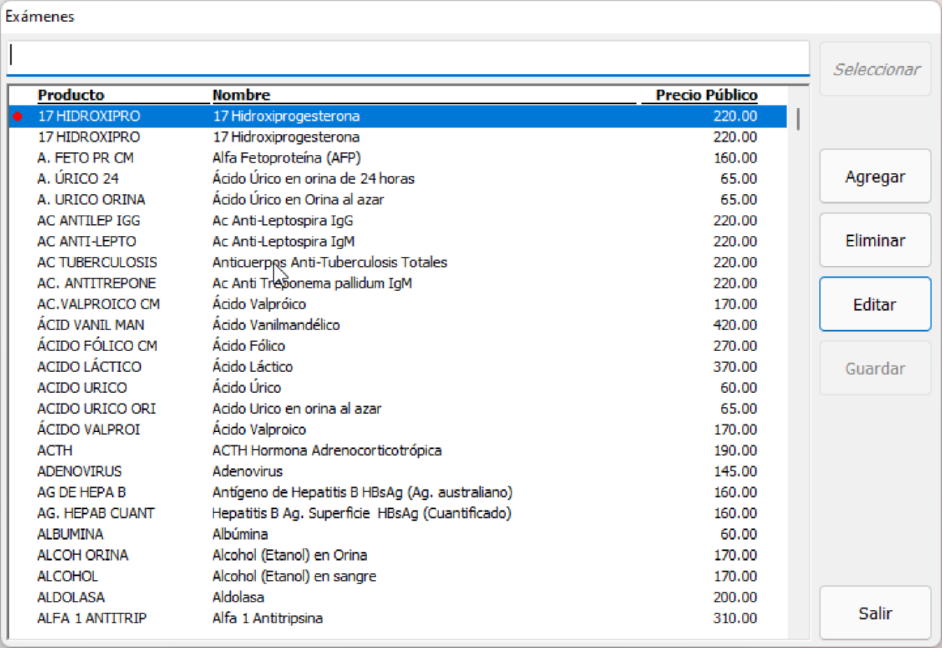
Task: Sort by the Producto column header
Action: (x=71, y=95)
